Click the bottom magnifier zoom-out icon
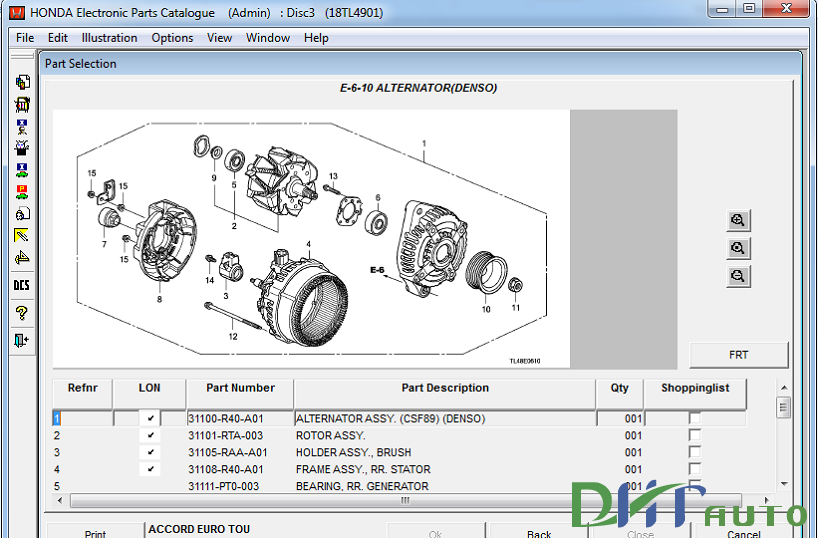Screen dimensions: 818x538 point(738,276)
